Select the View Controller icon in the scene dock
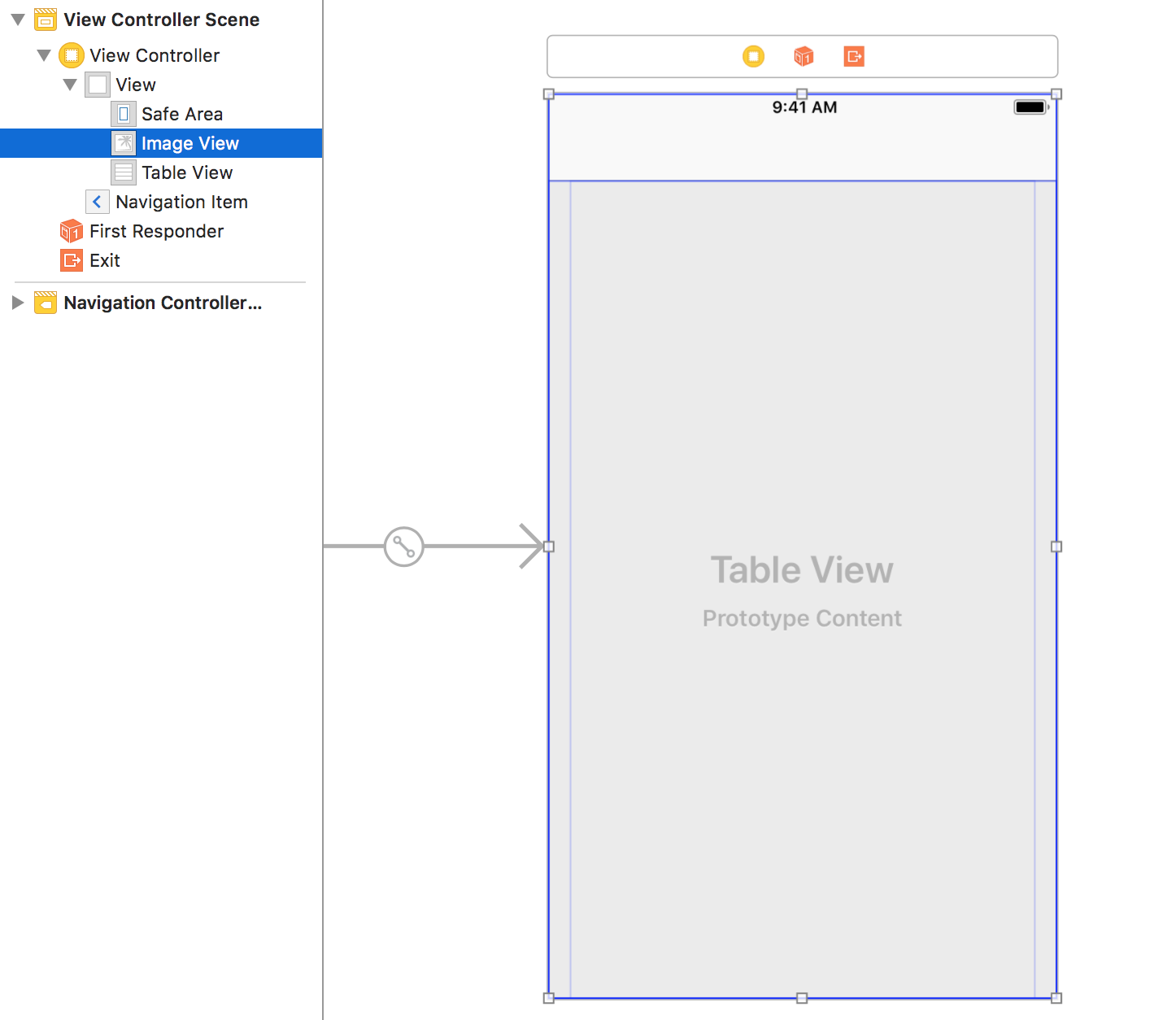This screenshot has height=1020, width=1176. click(x=753, y=56)
